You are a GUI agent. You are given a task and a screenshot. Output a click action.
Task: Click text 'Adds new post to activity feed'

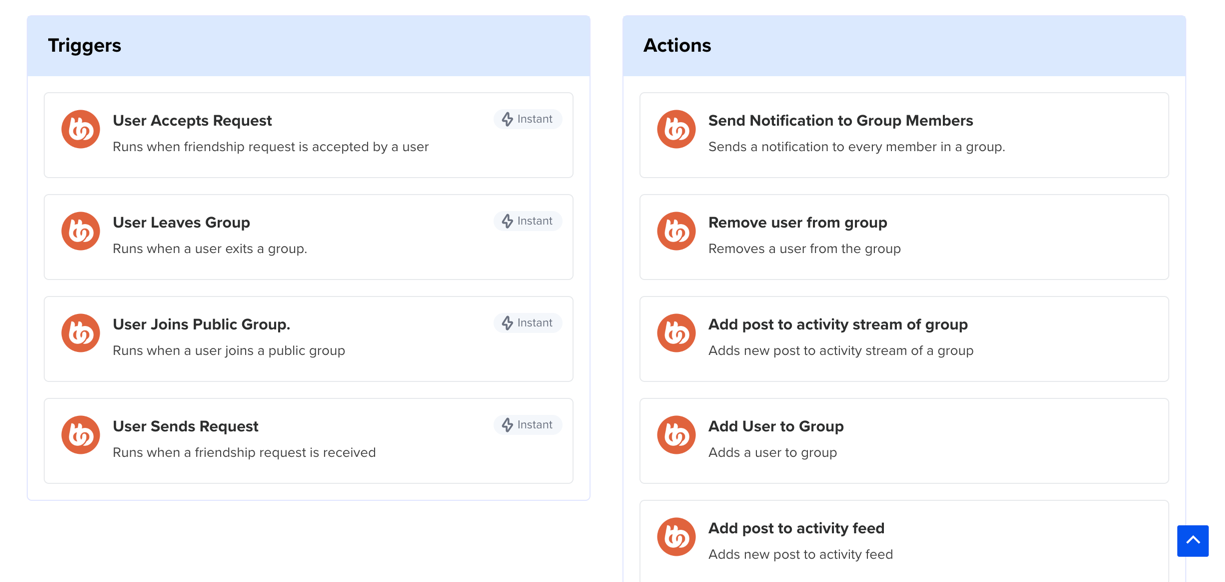pos(800,555)
